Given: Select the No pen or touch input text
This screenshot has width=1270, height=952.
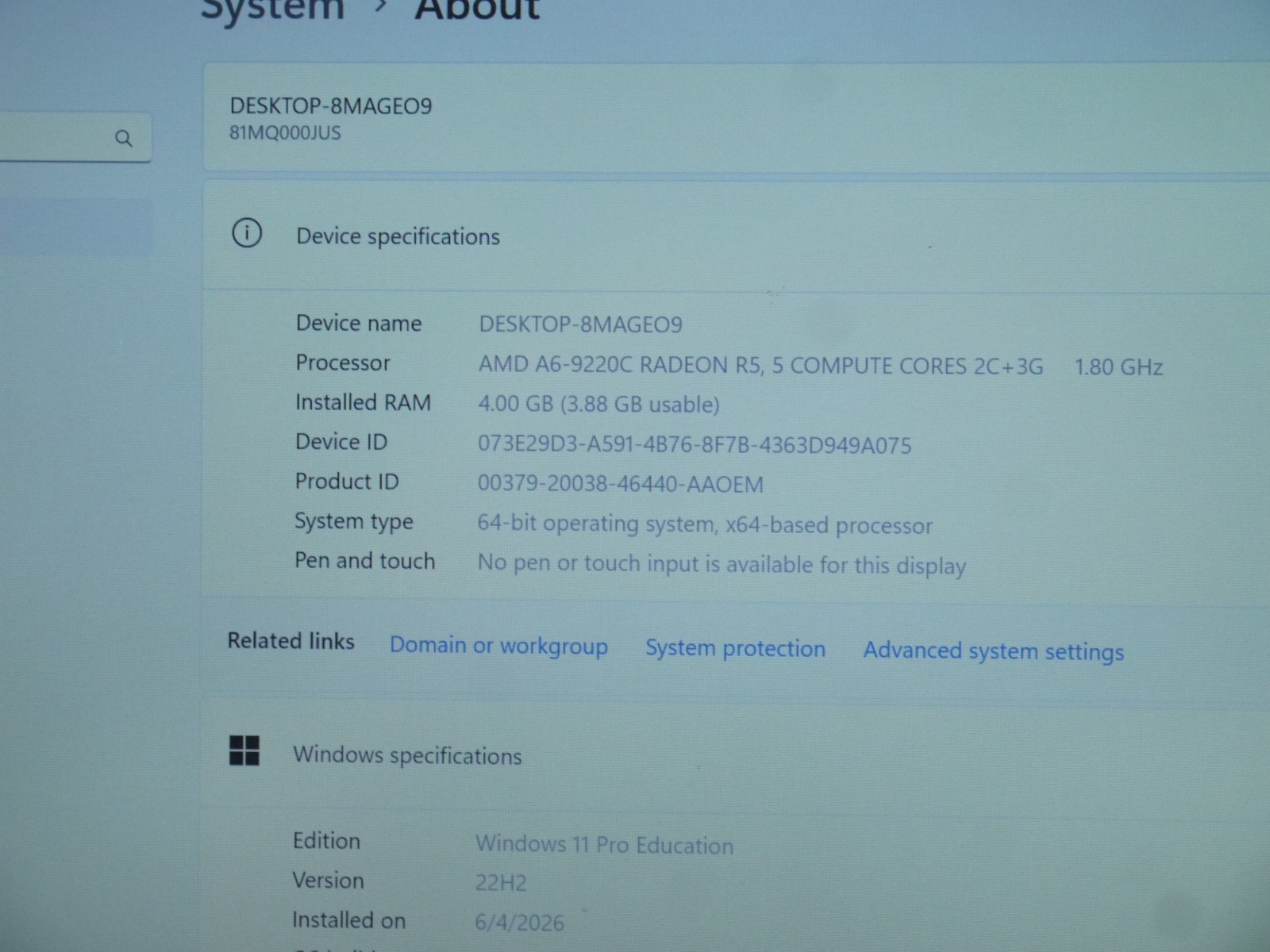Looking at the screenshot, I should (x=722, y=565).
